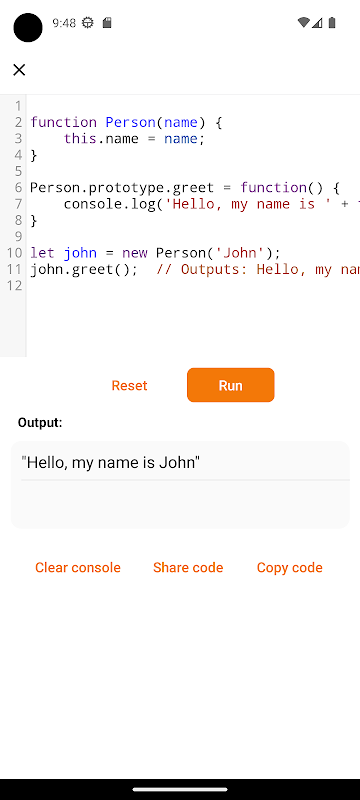The width and height of the screenshot is (360, 800).
Task: Tap the settings gear status bar icon
Action: pos(88,23)
